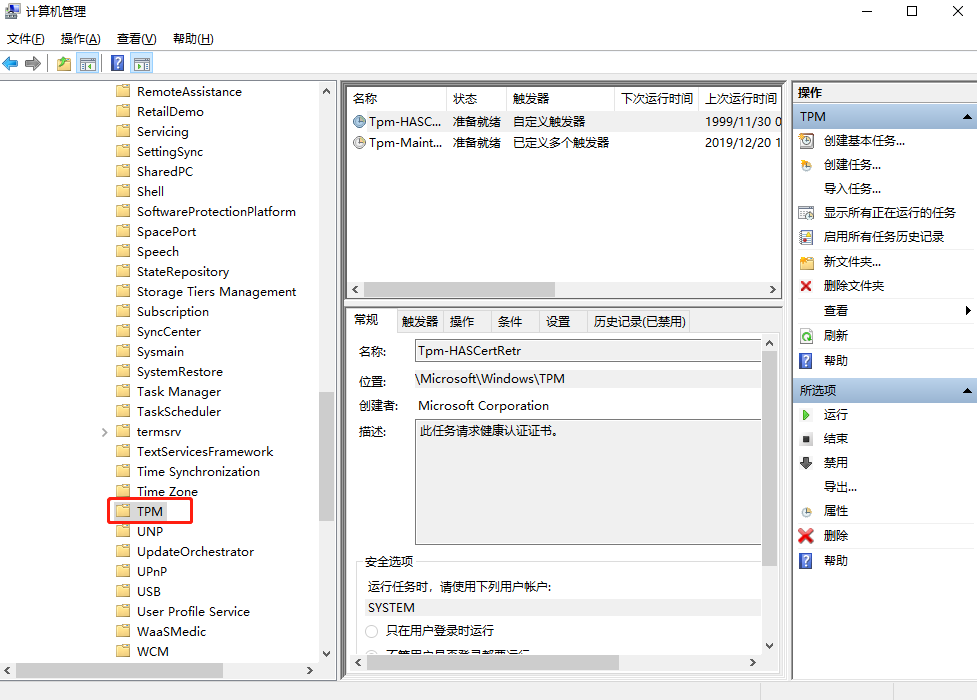Run the selected task with 运行
The width and height of the screenshot is (977, 700).
coord(835,414)
